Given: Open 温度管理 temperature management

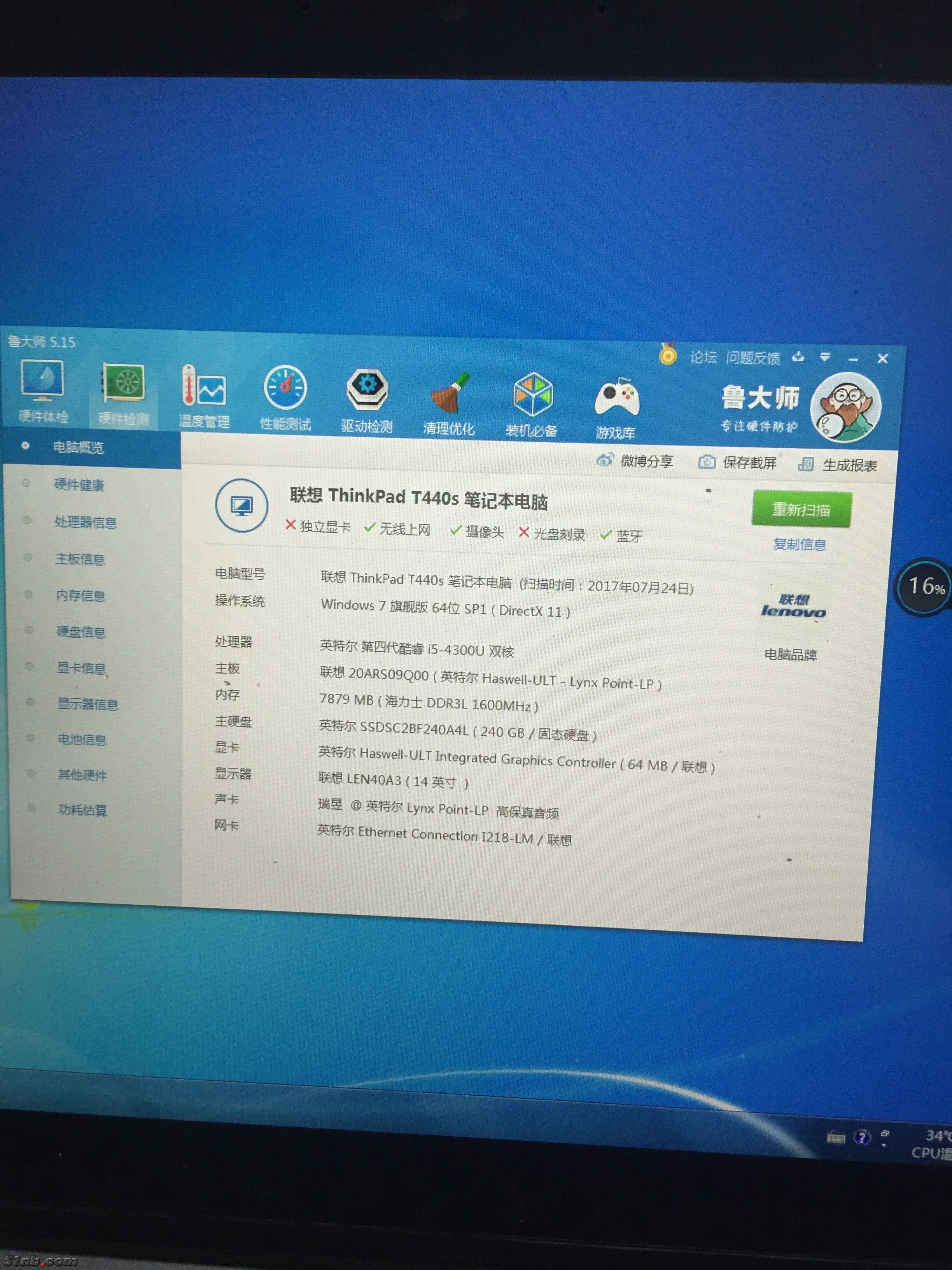Looking at the screenshot, I should coord(204,396).
